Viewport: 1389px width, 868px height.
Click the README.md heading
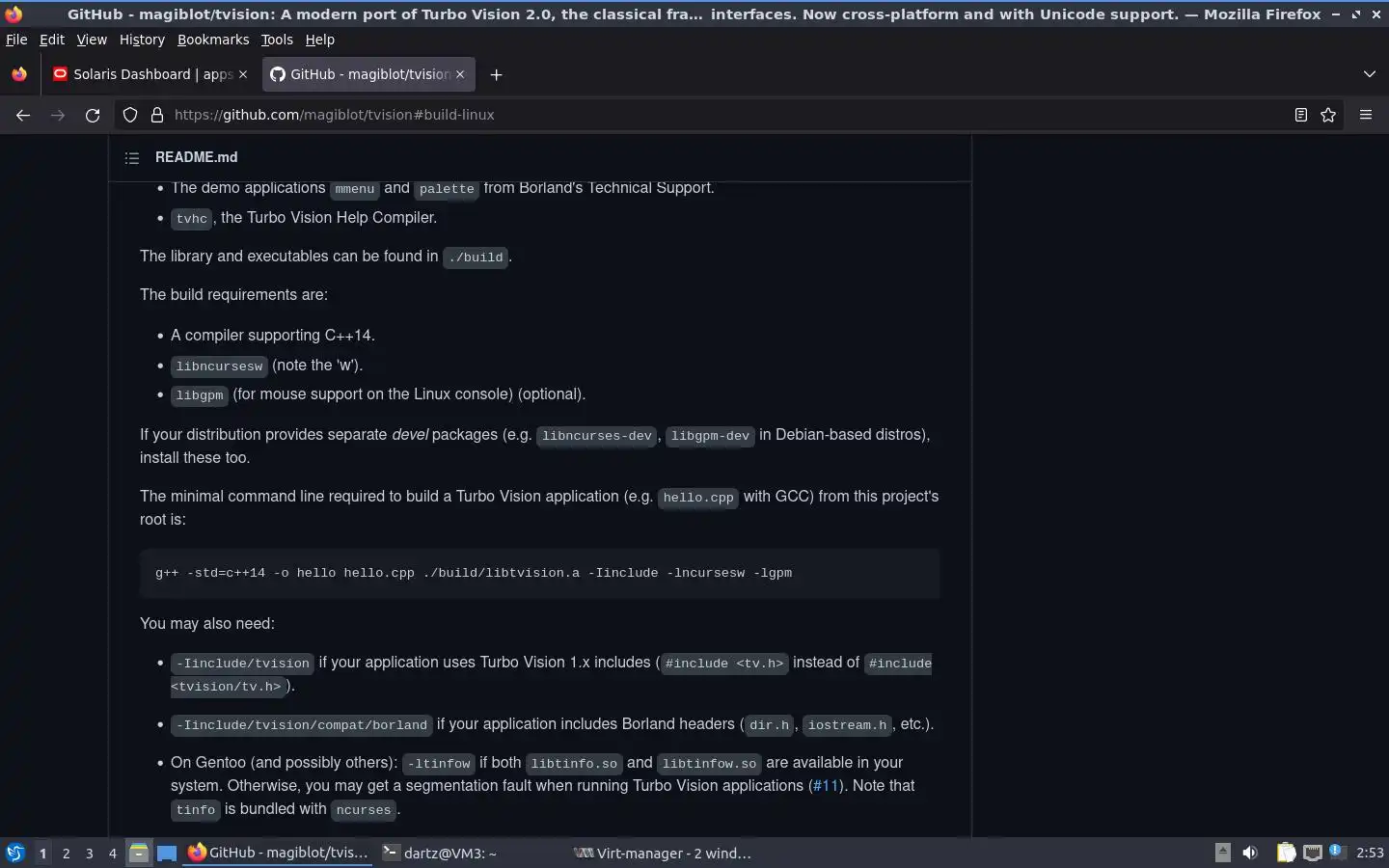coord(196,157)
